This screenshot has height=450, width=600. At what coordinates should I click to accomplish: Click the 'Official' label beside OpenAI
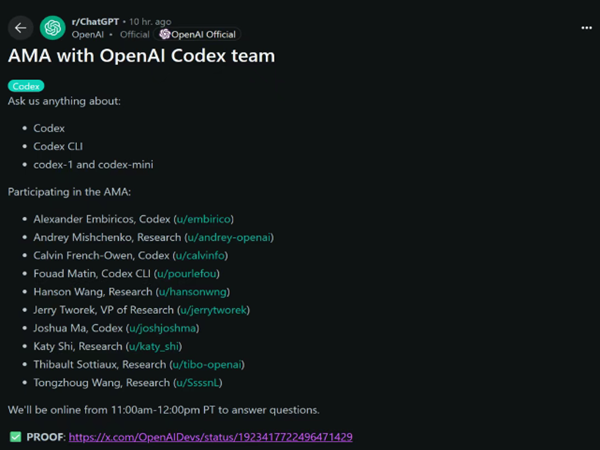pos(135,35)
